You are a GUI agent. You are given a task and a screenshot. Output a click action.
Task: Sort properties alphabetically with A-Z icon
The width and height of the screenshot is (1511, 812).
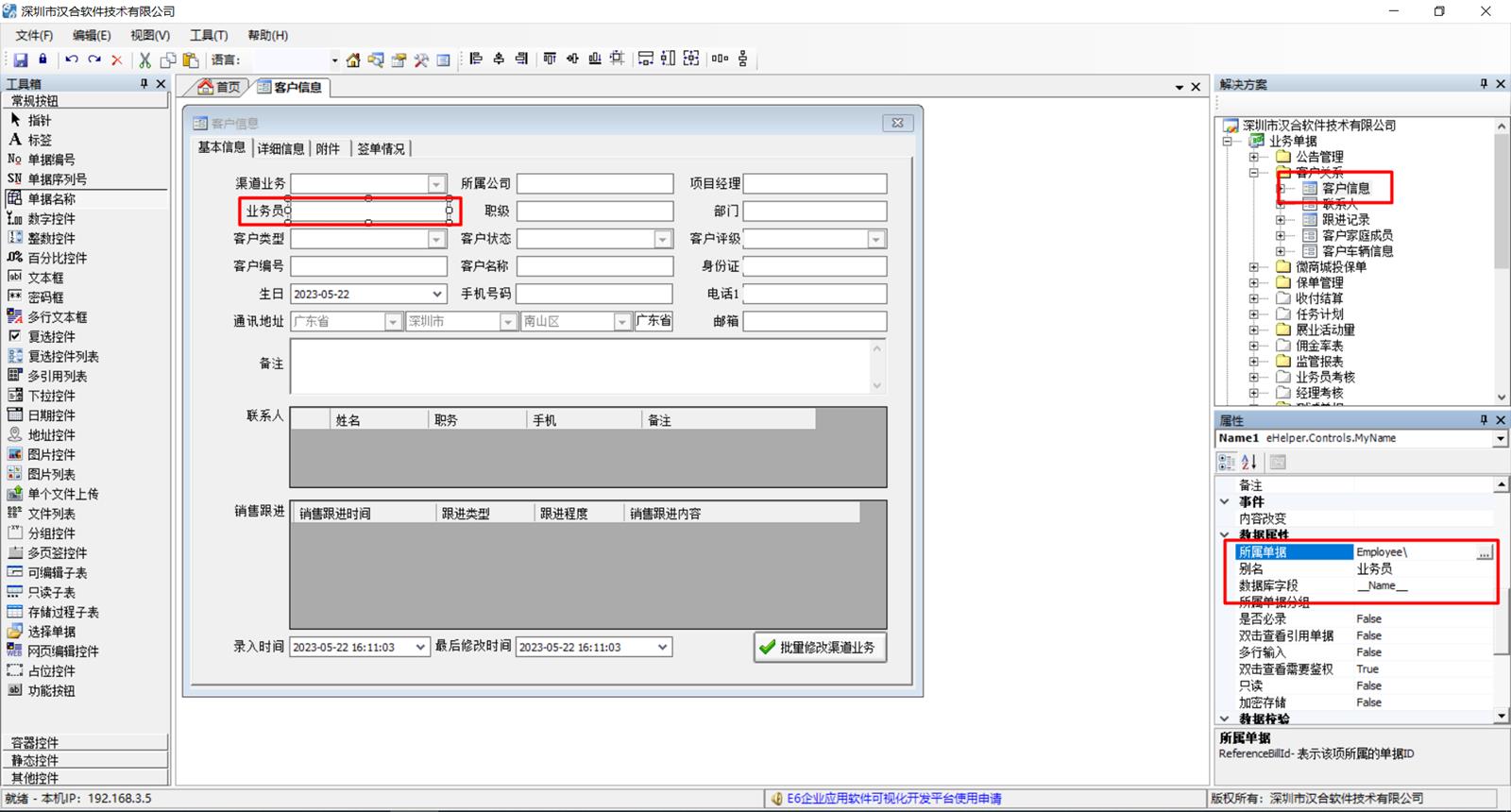tap(1249, 462)
